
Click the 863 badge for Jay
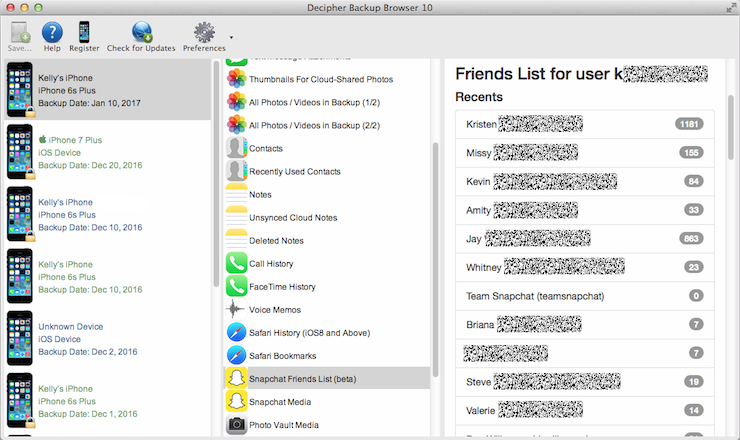pyautogui.click(x=691, y=238)
